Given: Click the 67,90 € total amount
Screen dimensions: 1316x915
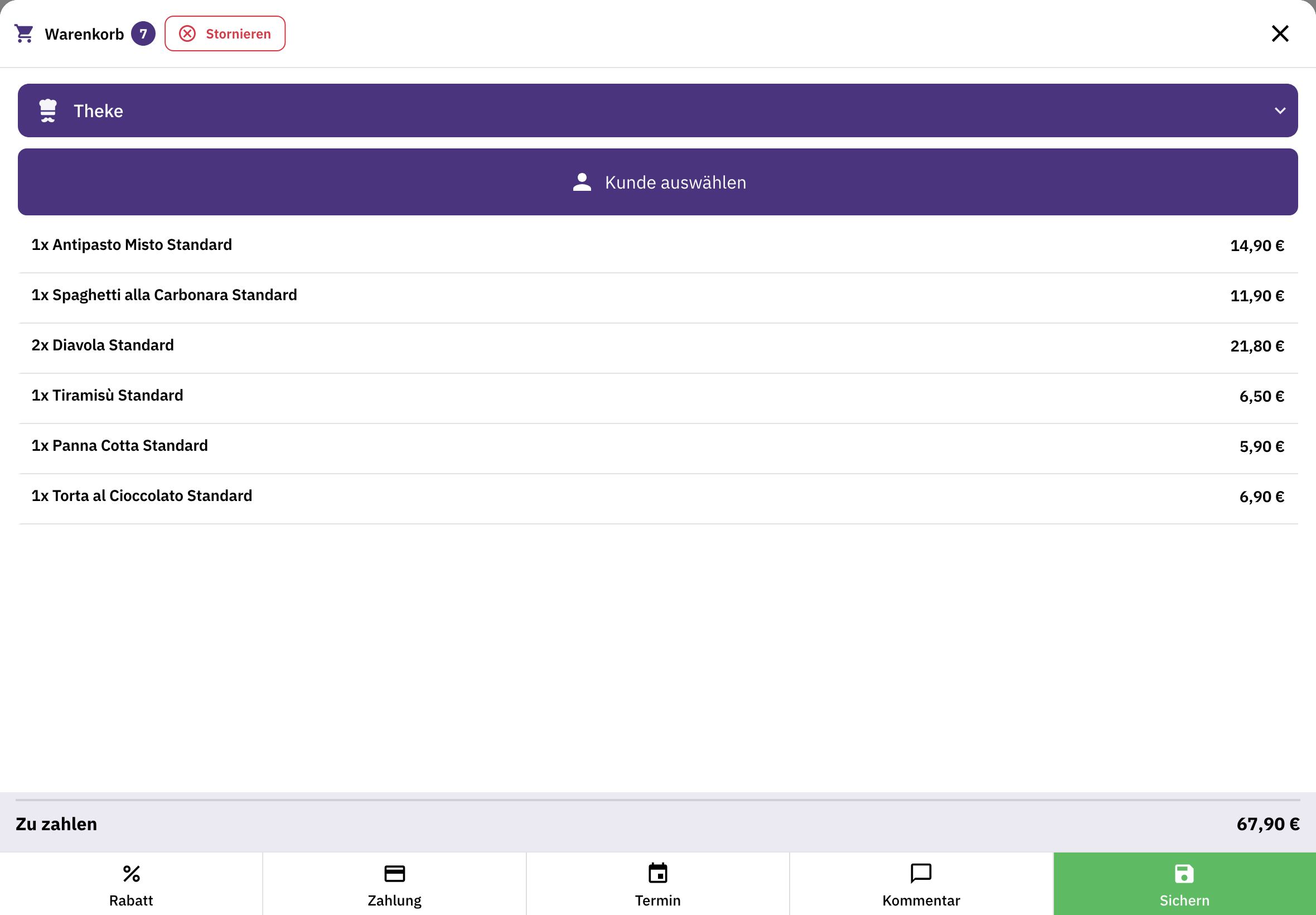Looking at the screenshot, I should (x=1268, y=824).
